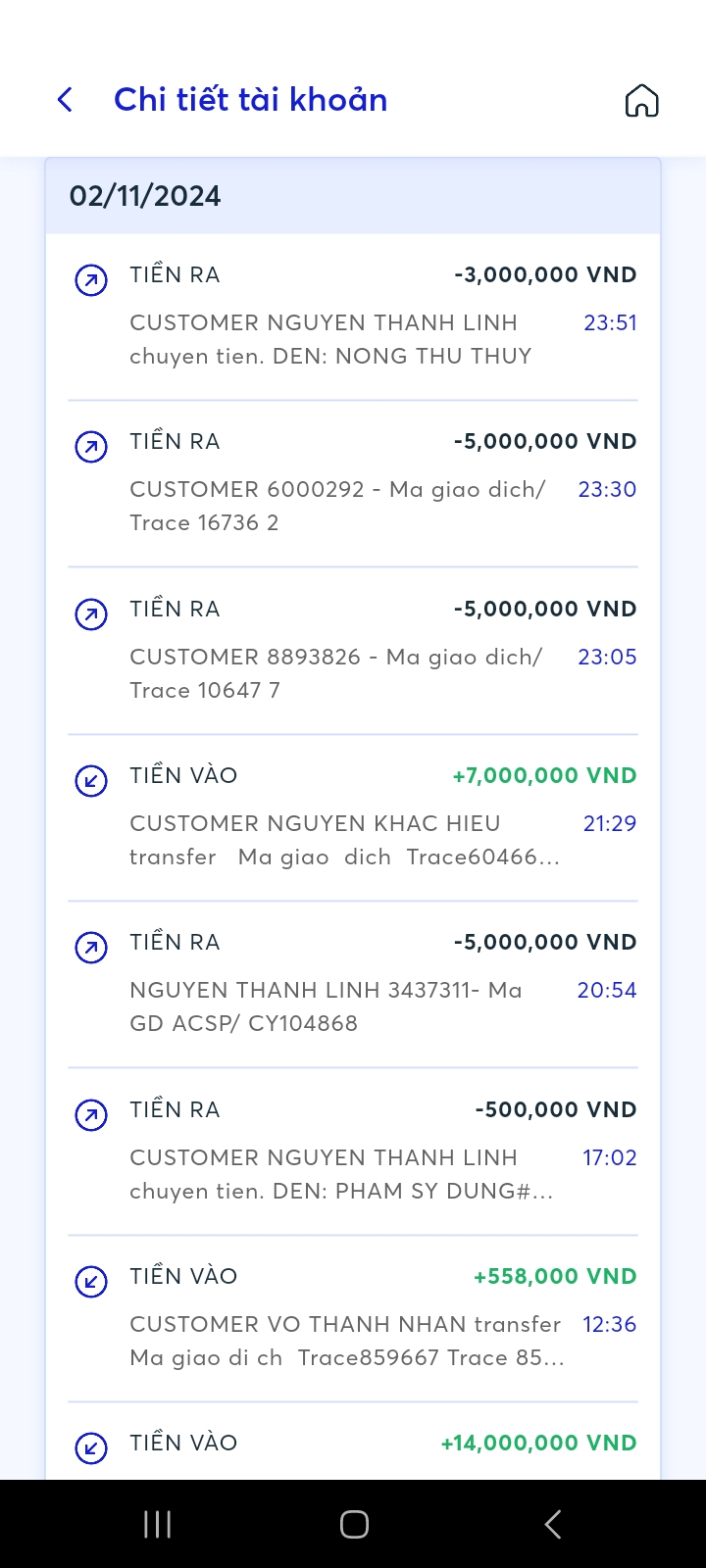Viewport: 706px width, 1568px height.
Task: Tap outgoing arrow icon for 23:51 transaction
Action: (x=91, y=281)
